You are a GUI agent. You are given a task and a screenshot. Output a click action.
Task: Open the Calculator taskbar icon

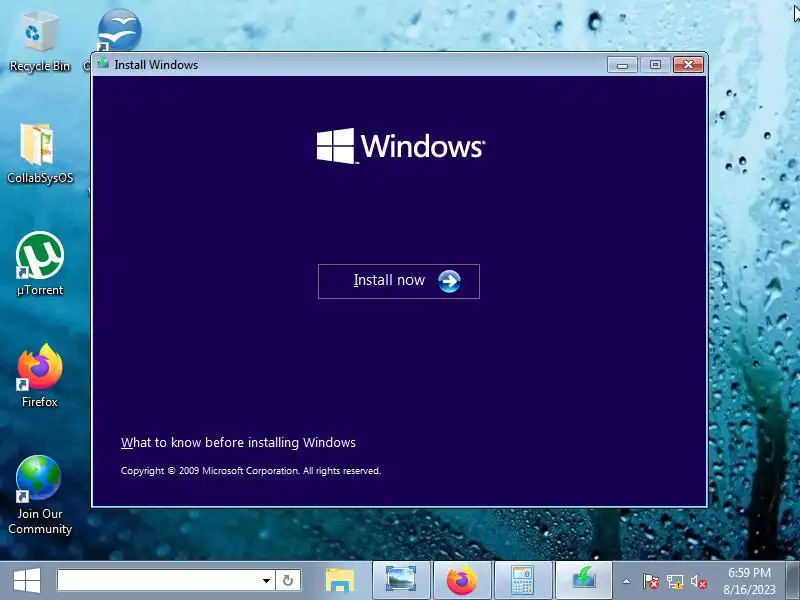click(522, 580)
